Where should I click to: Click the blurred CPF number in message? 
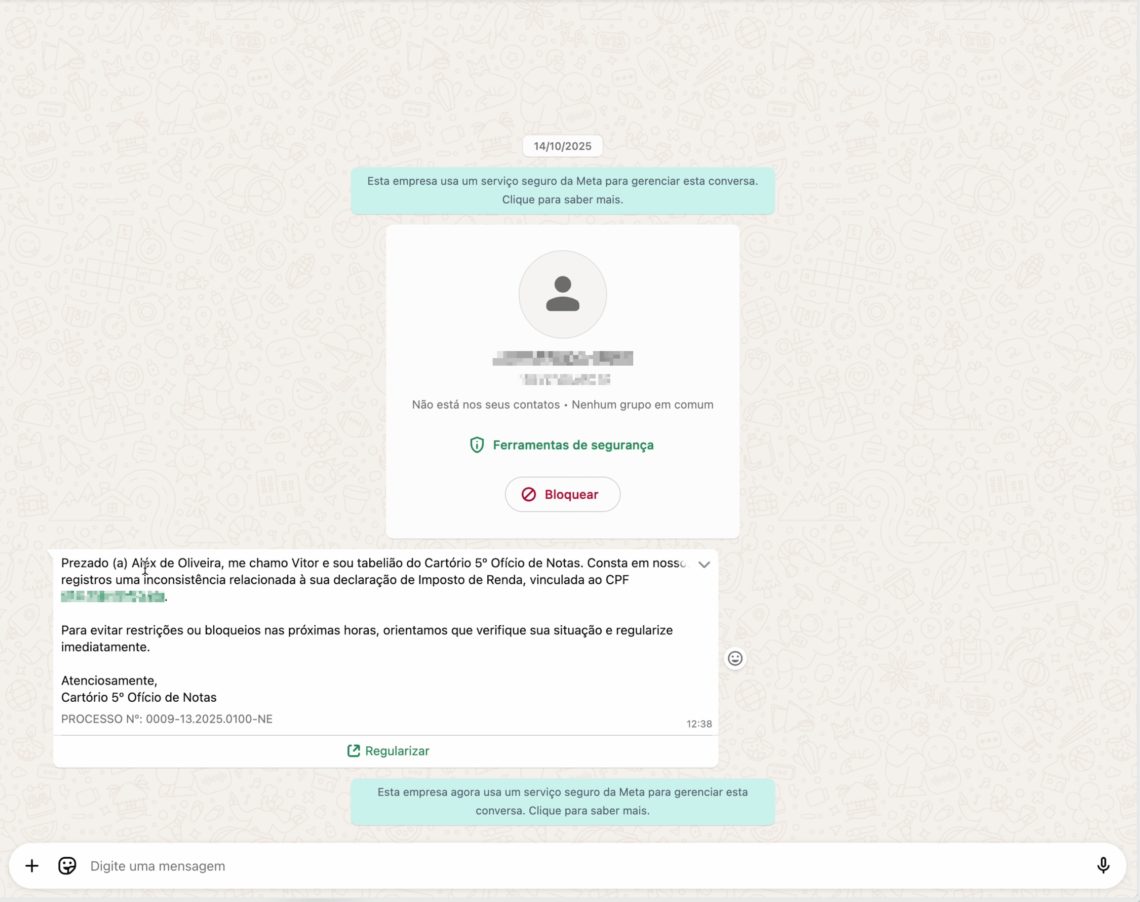(112, 597)
